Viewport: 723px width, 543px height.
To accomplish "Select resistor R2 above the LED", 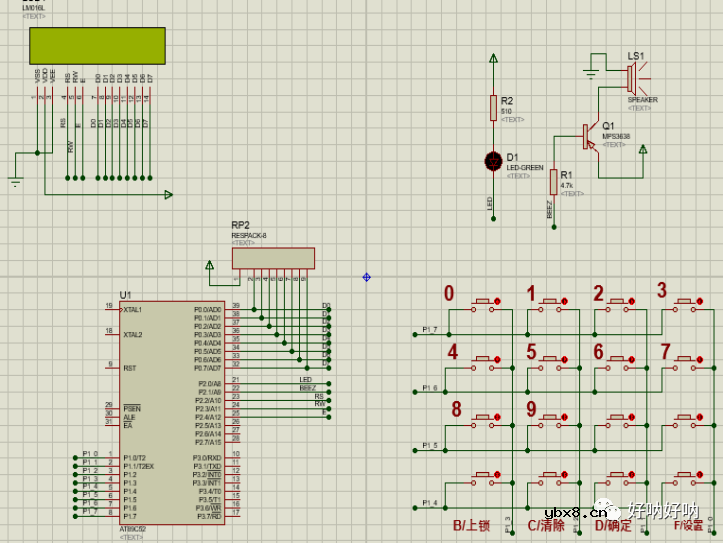I will pyautogui.click(x=493, y=107).
